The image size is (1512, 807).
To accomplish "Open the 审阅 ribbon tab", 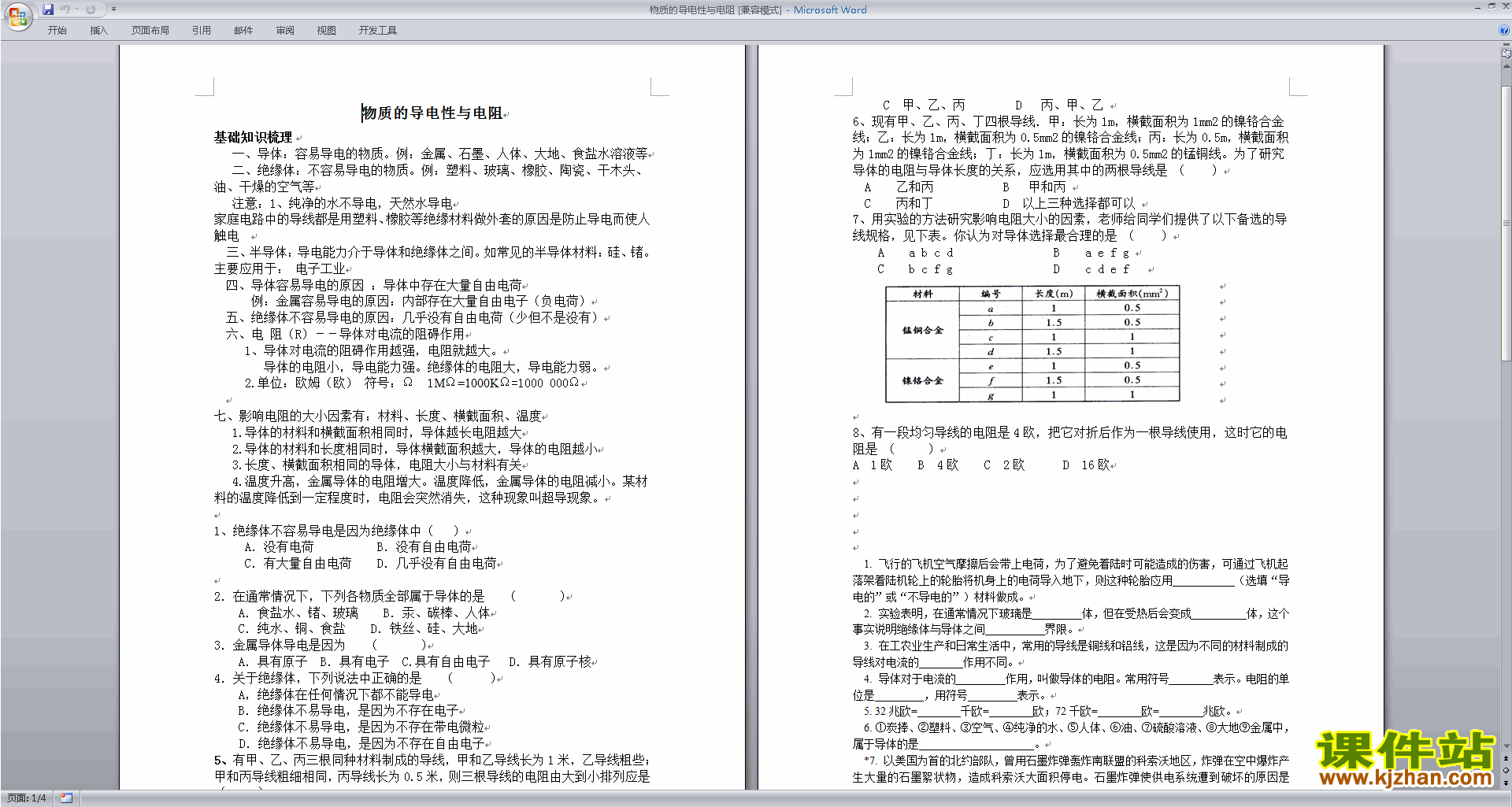I will (285, 30).
